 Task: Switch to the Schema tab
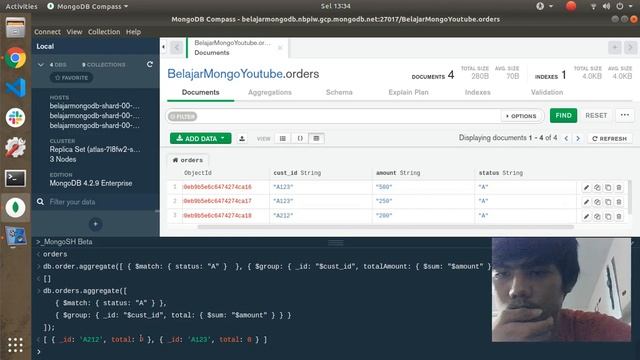coord(339,92)
